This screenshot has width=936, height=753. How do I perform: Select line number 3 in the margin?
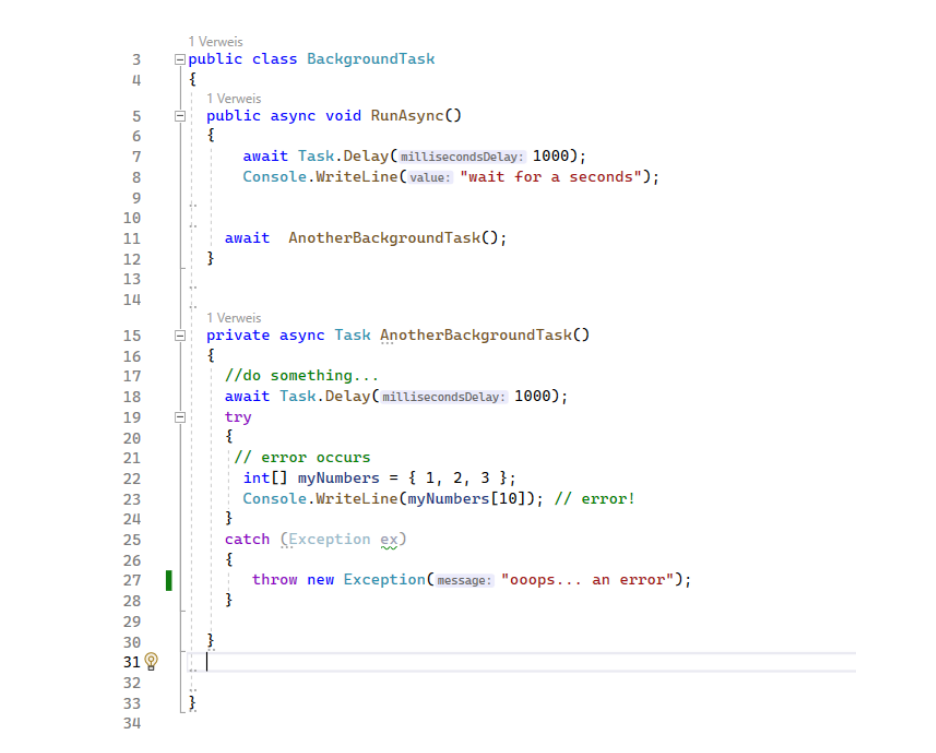coord(137,60)
